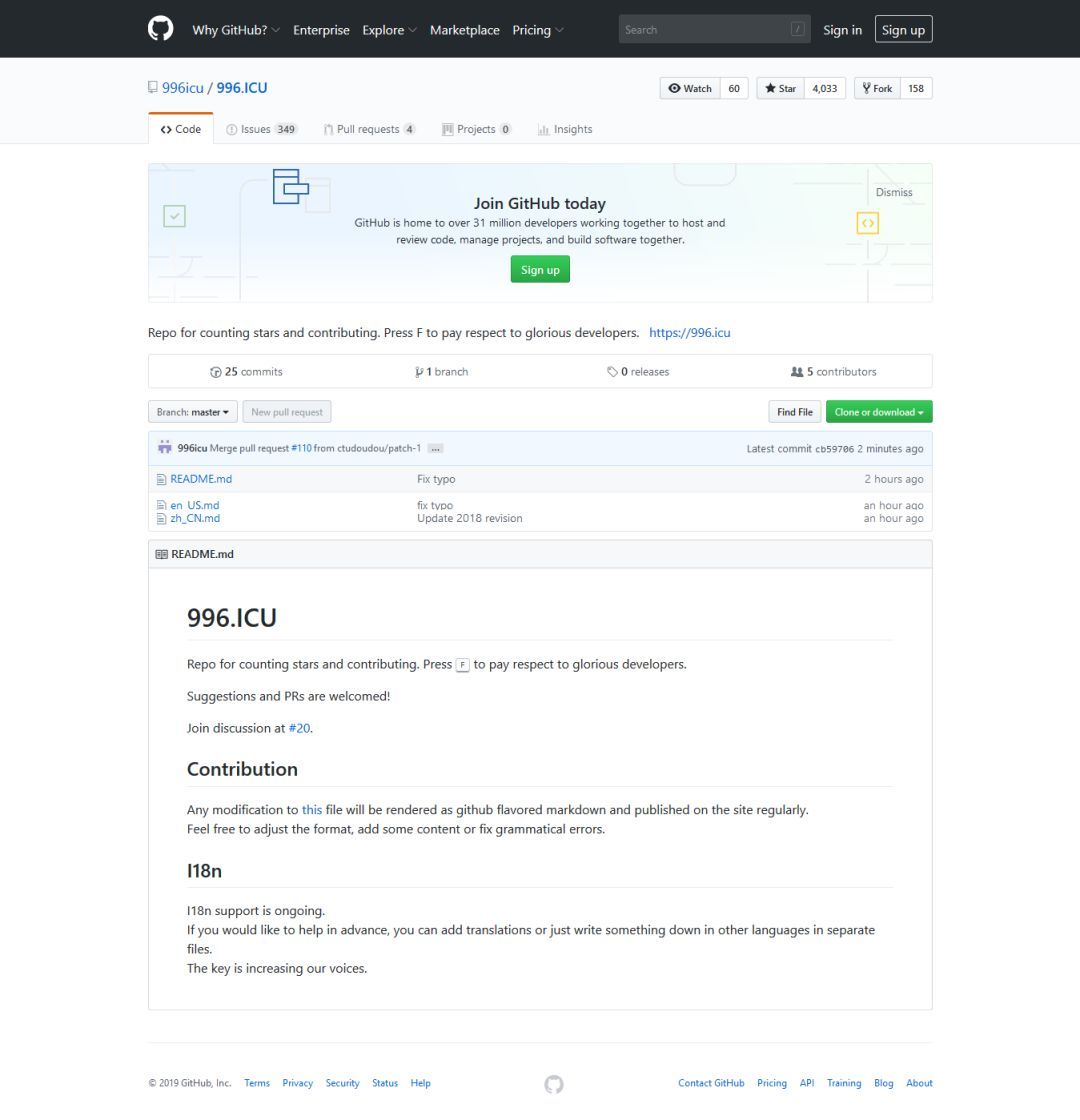Click the people icon next to 5 contributors

[x=796, y=371]
